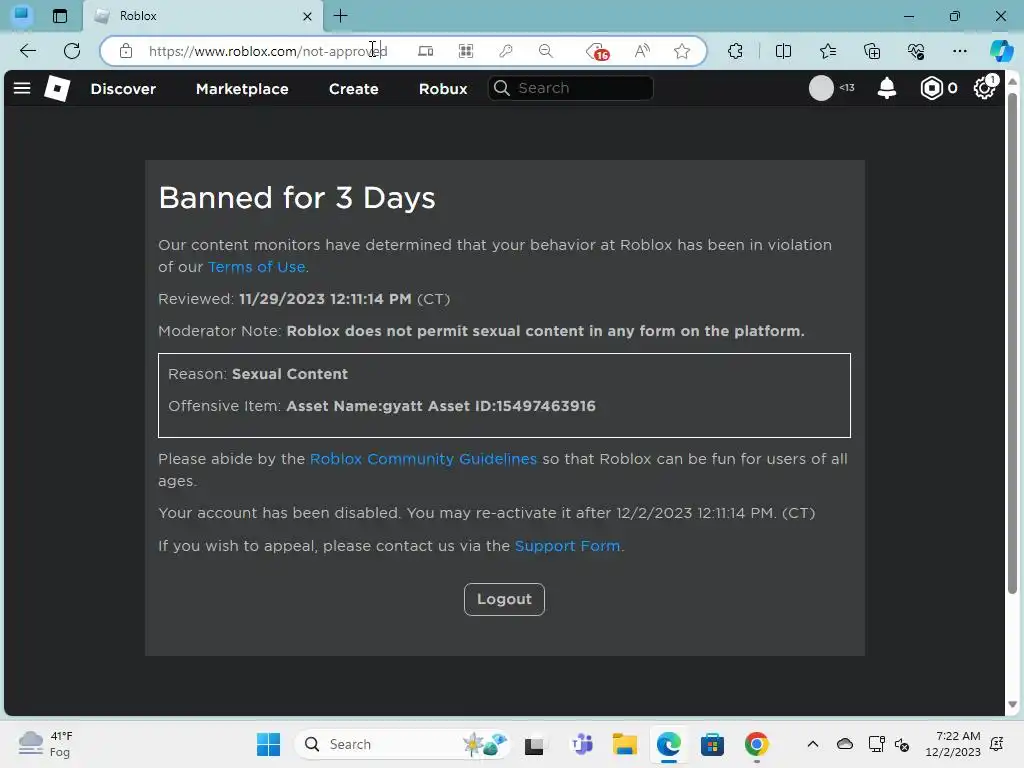Open the Edge profile icon
The width and height of the screenshot is (1024, 768).
(22, 15)
